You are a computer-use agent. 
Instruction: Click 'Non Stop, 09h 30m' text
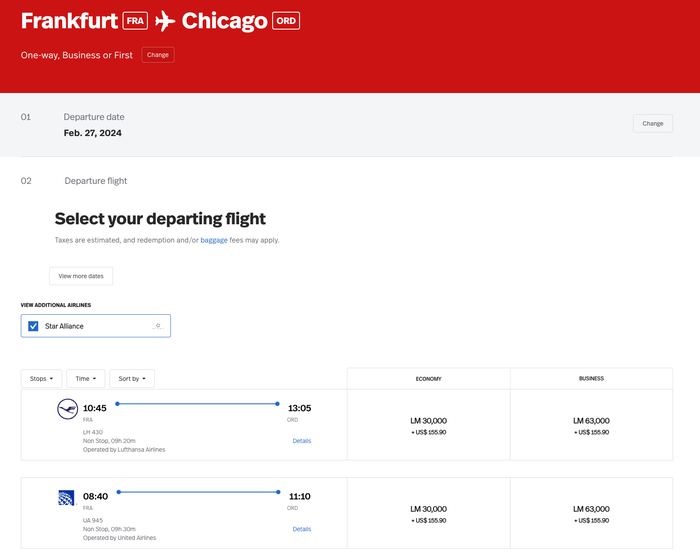[x=109, y=529]
